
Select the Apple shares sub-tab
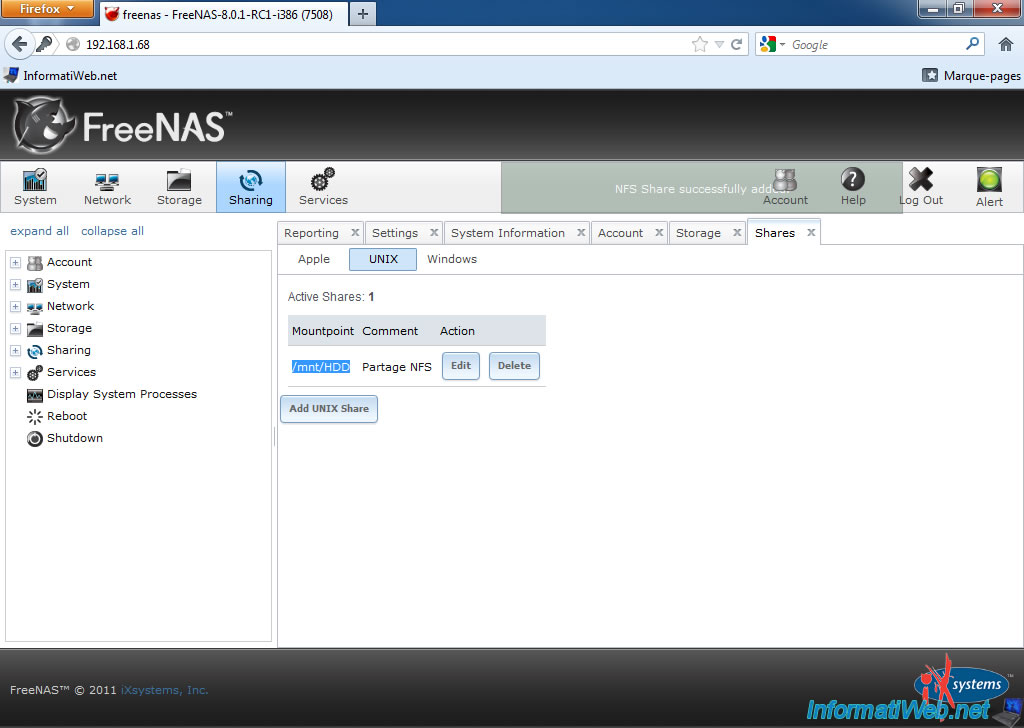click(313, 259)
